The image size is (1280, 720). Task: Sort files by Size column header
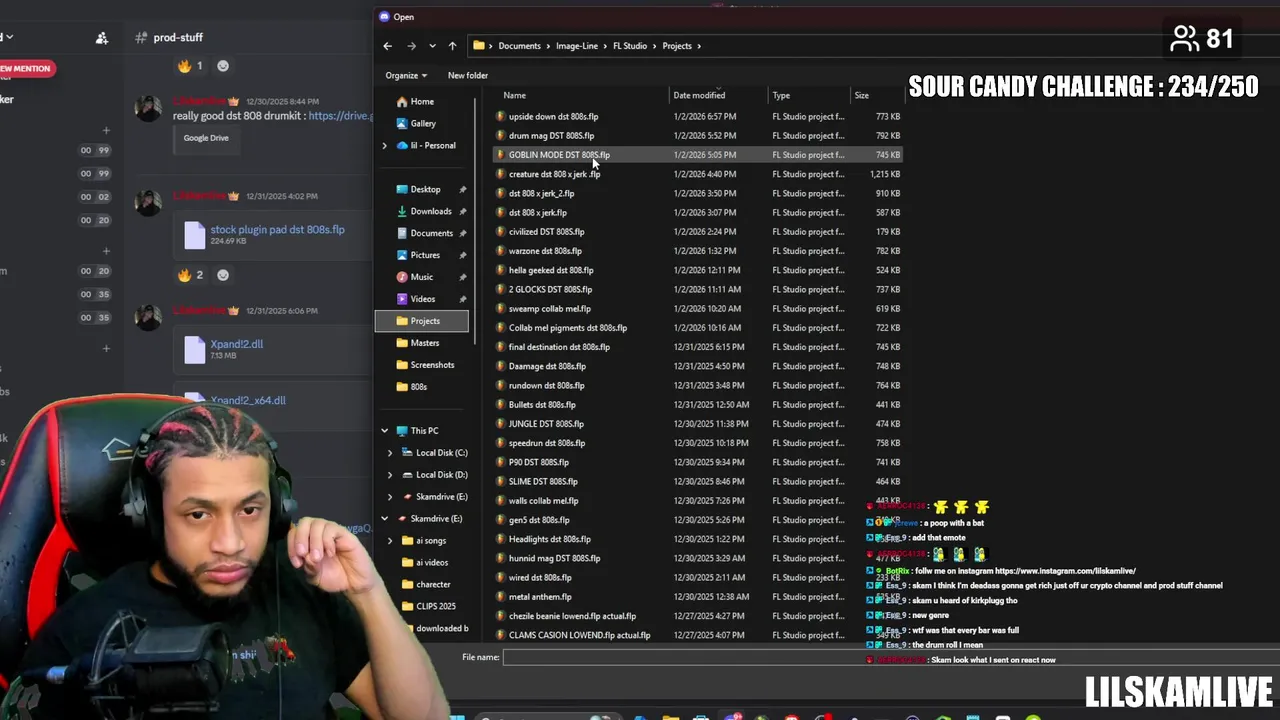(x=861, y=95)
